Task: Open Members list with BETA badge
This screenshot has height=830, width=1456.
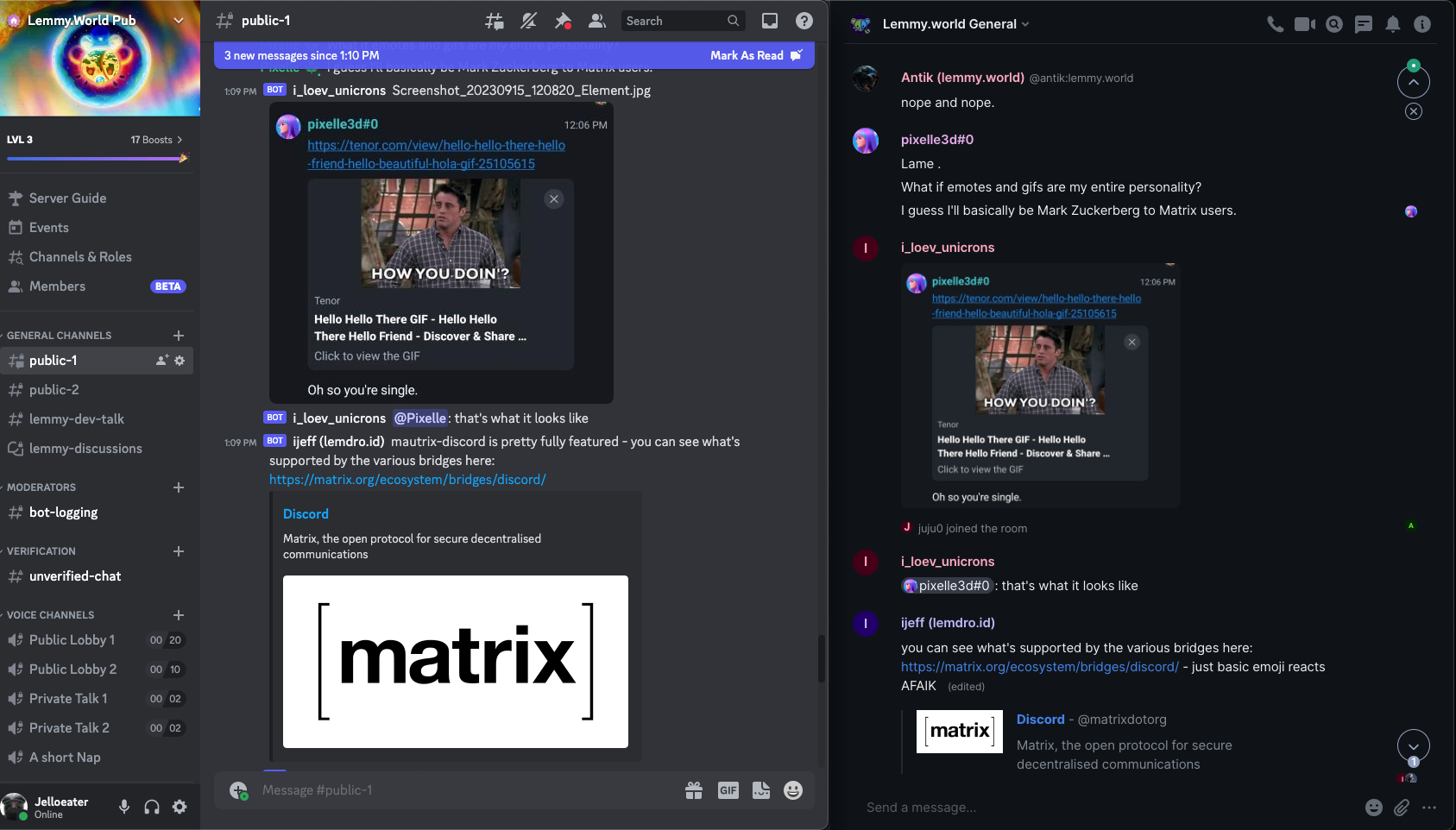Action: click(x=97, y=286)
